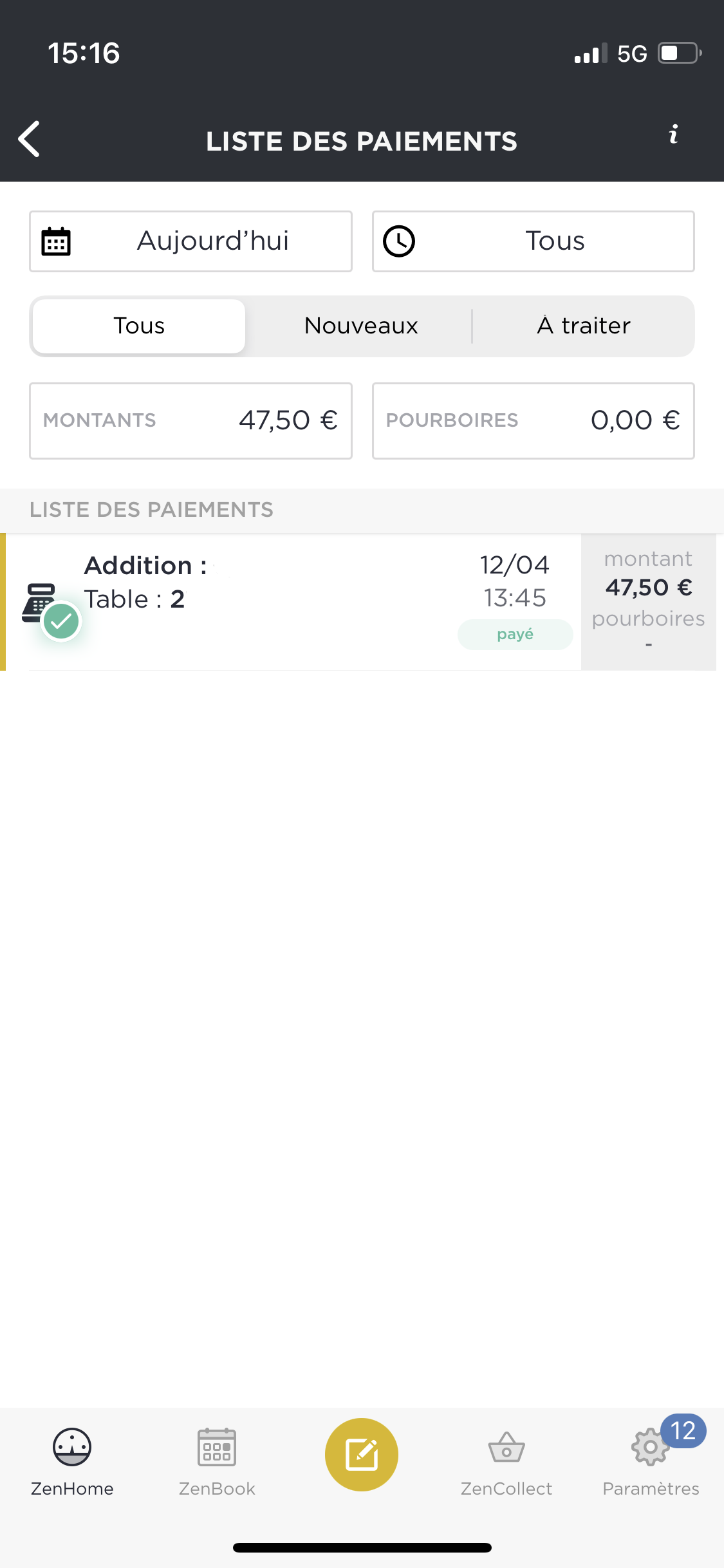Tap the back arrow in the header
Image resolution: width=724 pixels, height=1568 pixels.
tap(29, 138)
